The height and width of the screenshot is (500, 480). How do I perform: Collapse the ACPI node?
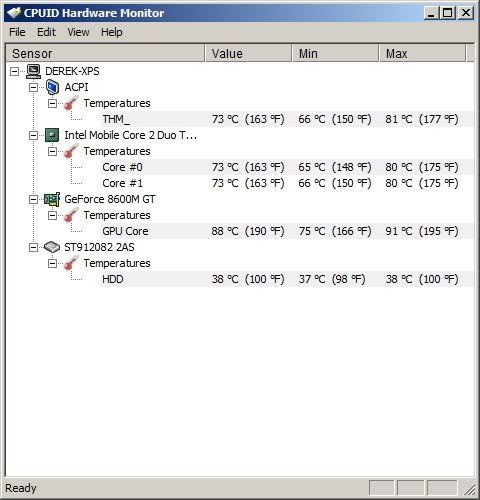click(x=33, y=87)
